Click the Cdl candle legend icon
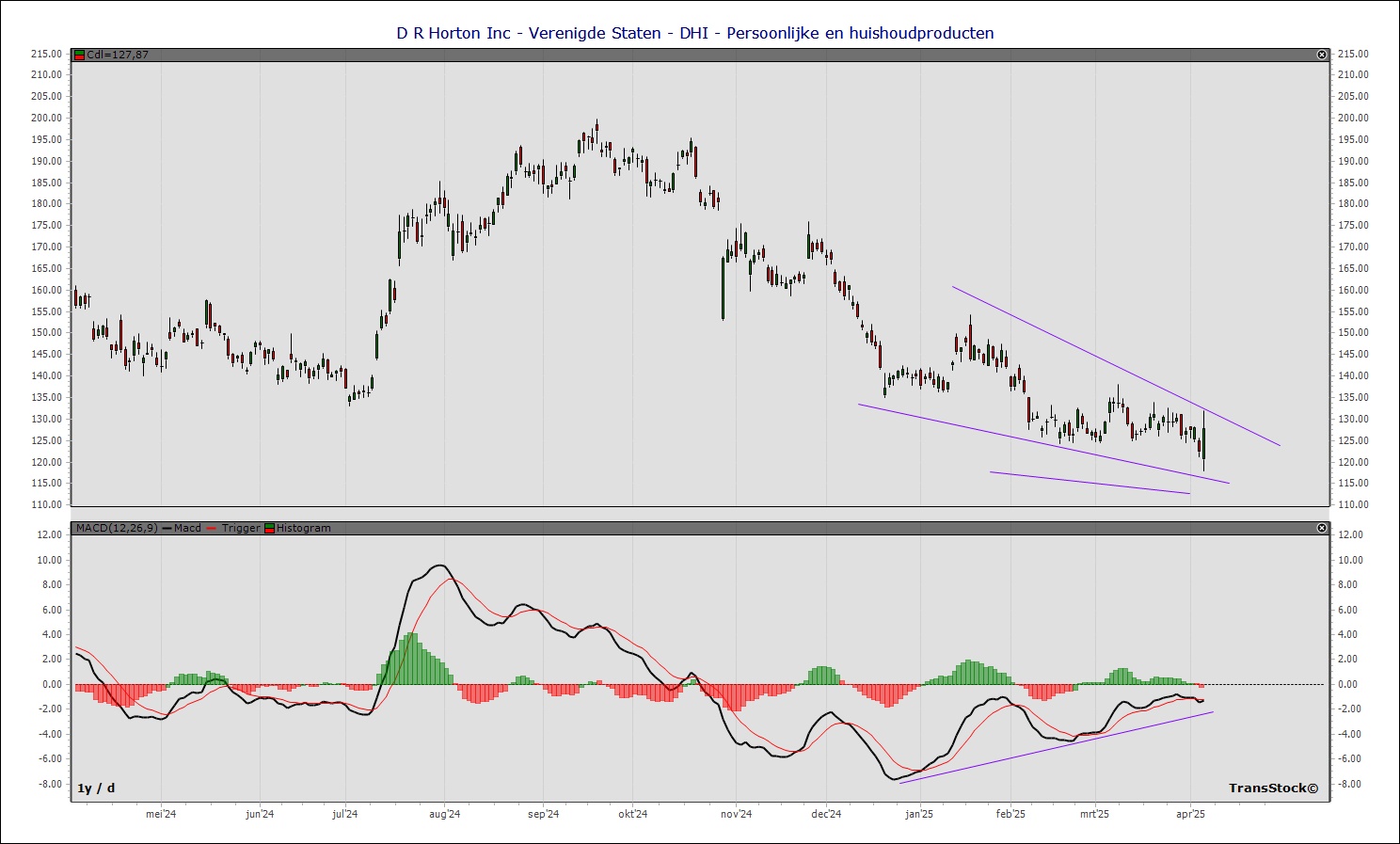The image size is (1400, 844). [80, 55]
